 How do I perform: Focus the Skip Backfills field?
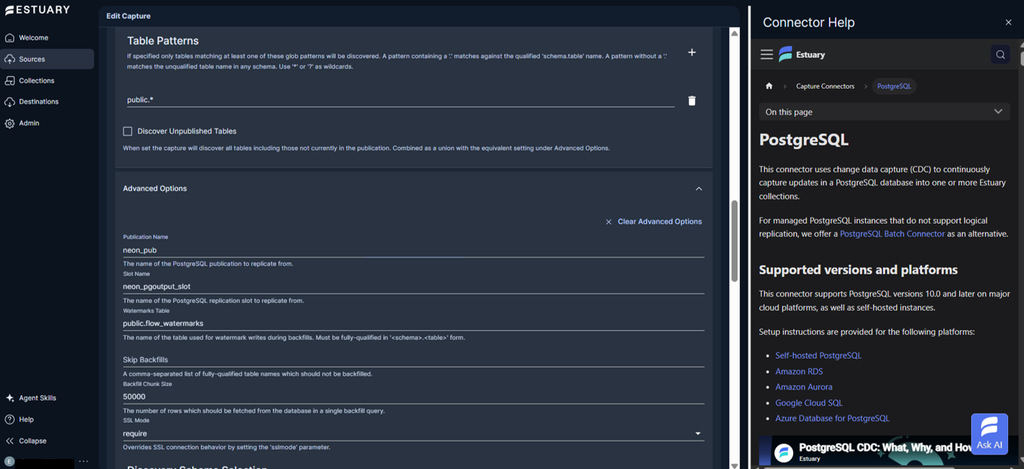click(x=413, y=360)
